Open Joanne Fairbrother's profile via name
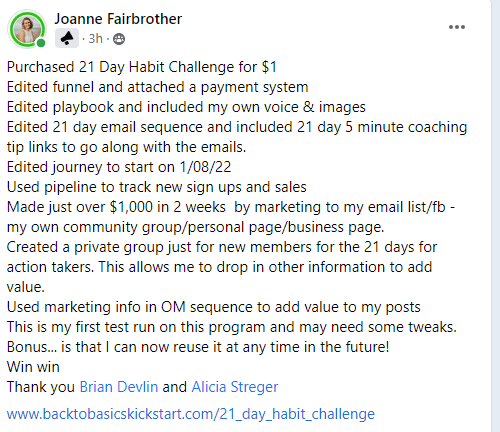The width and height of the screenshot is (500, 432). click(118, 19)
